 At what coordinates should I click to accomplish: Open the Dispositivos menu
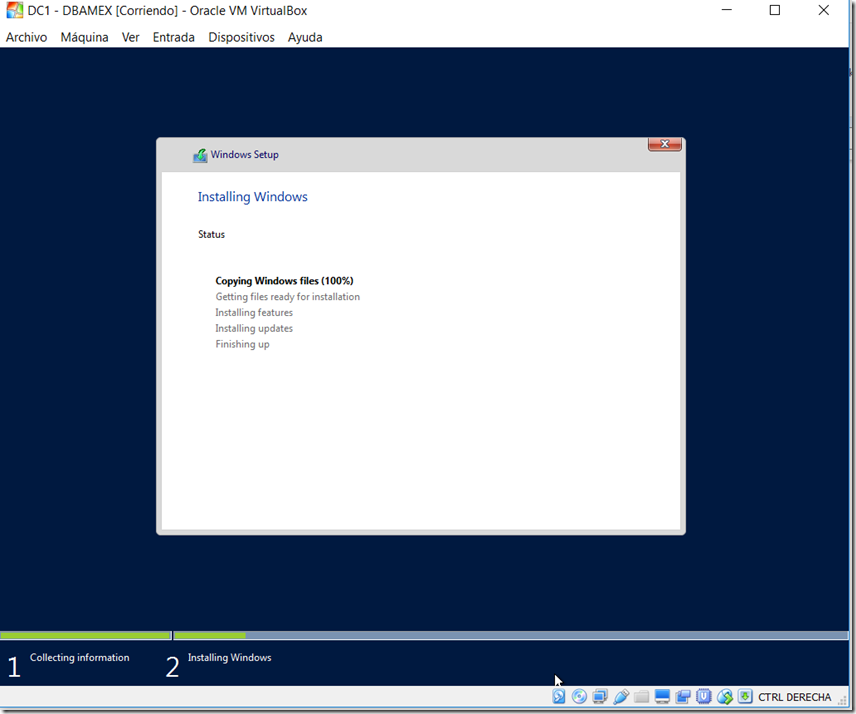point(241,37)
